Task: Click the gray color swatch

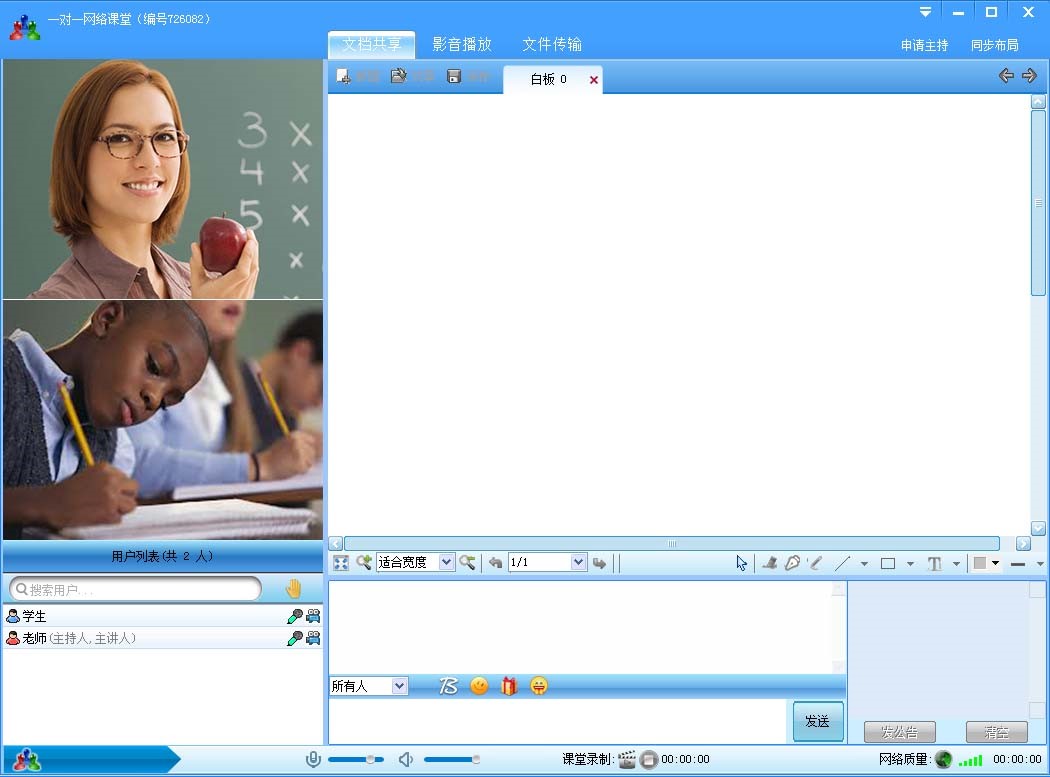Action: tap(980, 563)
